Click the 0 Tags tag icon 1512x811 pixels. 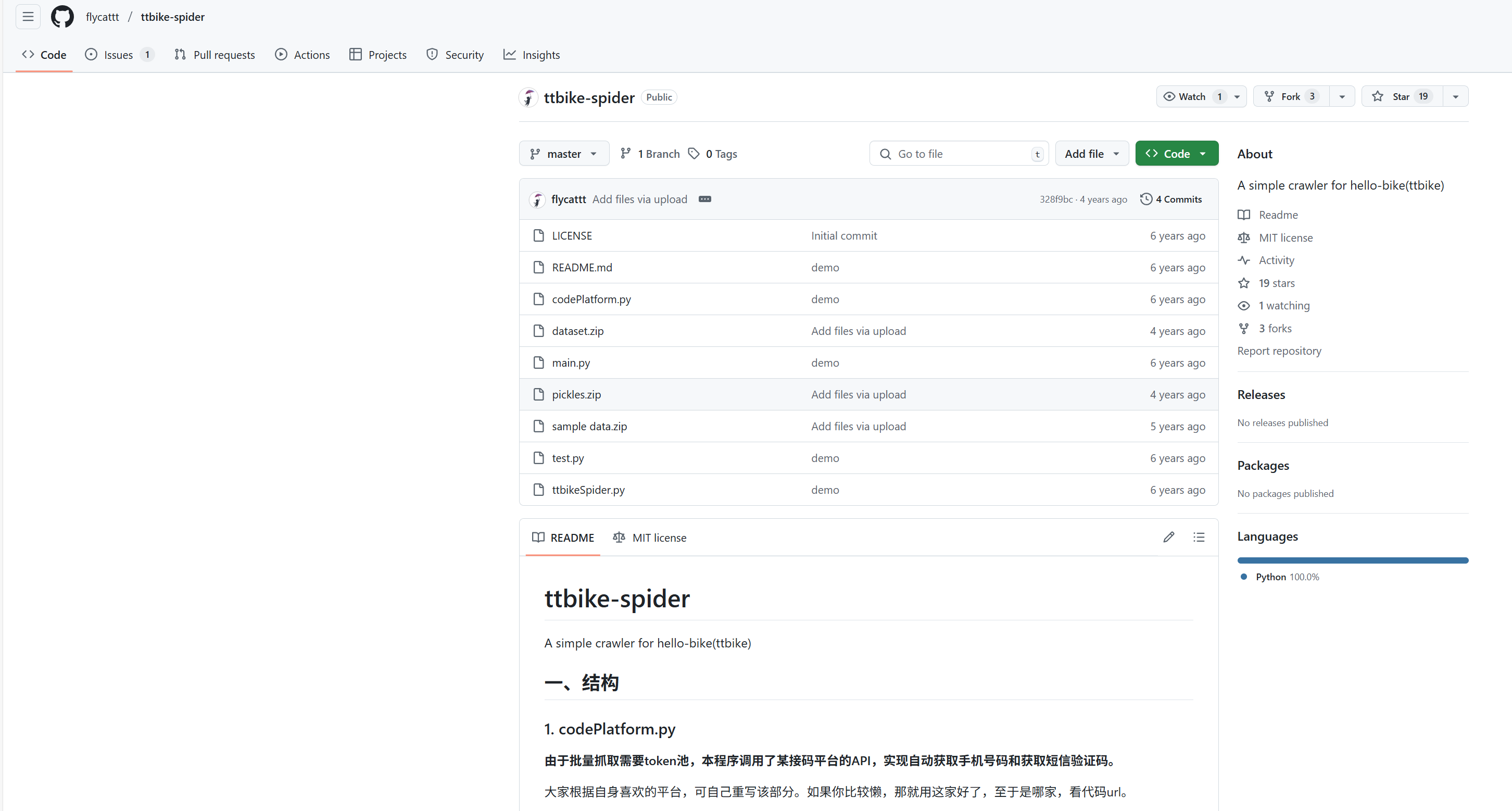(x=694, y=153)
